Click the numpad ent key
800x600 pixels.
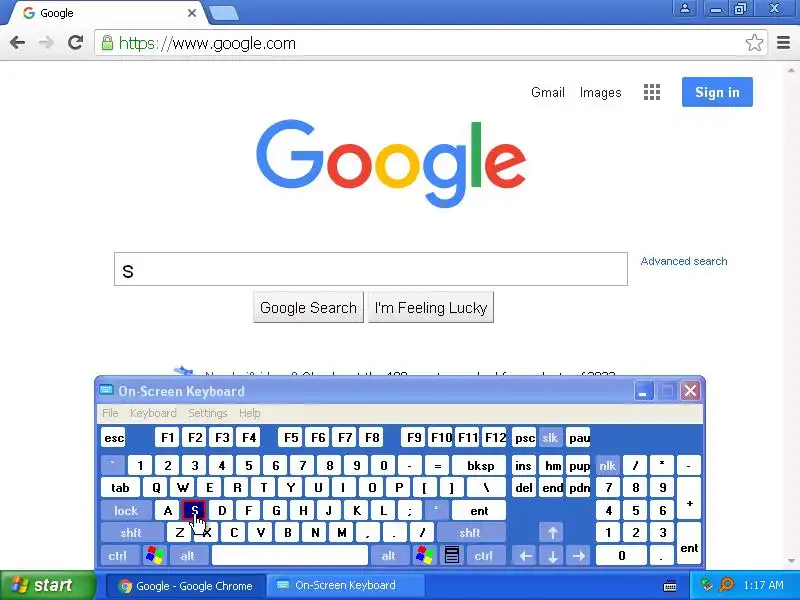coord(689,544)
